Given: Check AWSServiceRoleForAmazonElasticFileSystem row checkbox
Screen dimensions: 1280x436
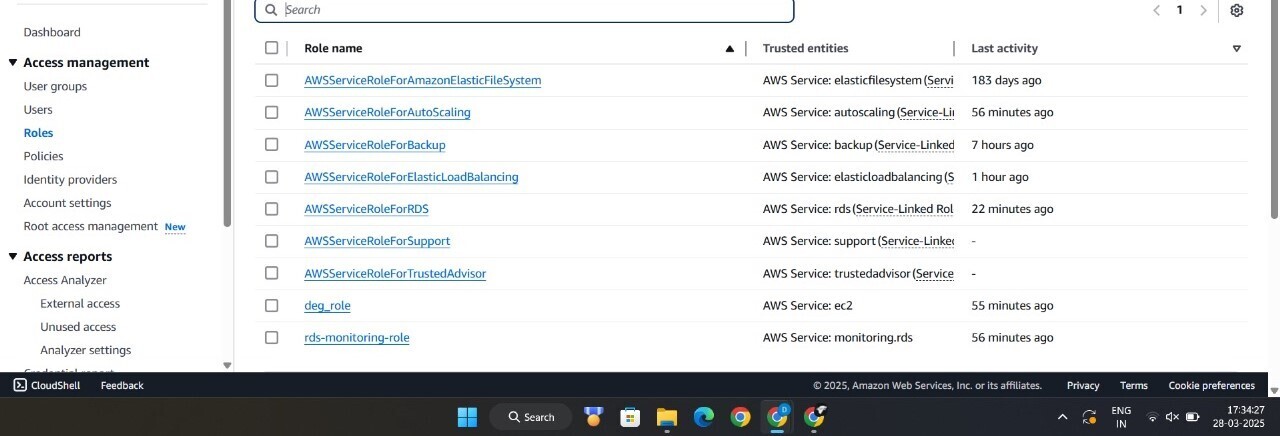Looking at the screenshot, I should tap(271, 80).
